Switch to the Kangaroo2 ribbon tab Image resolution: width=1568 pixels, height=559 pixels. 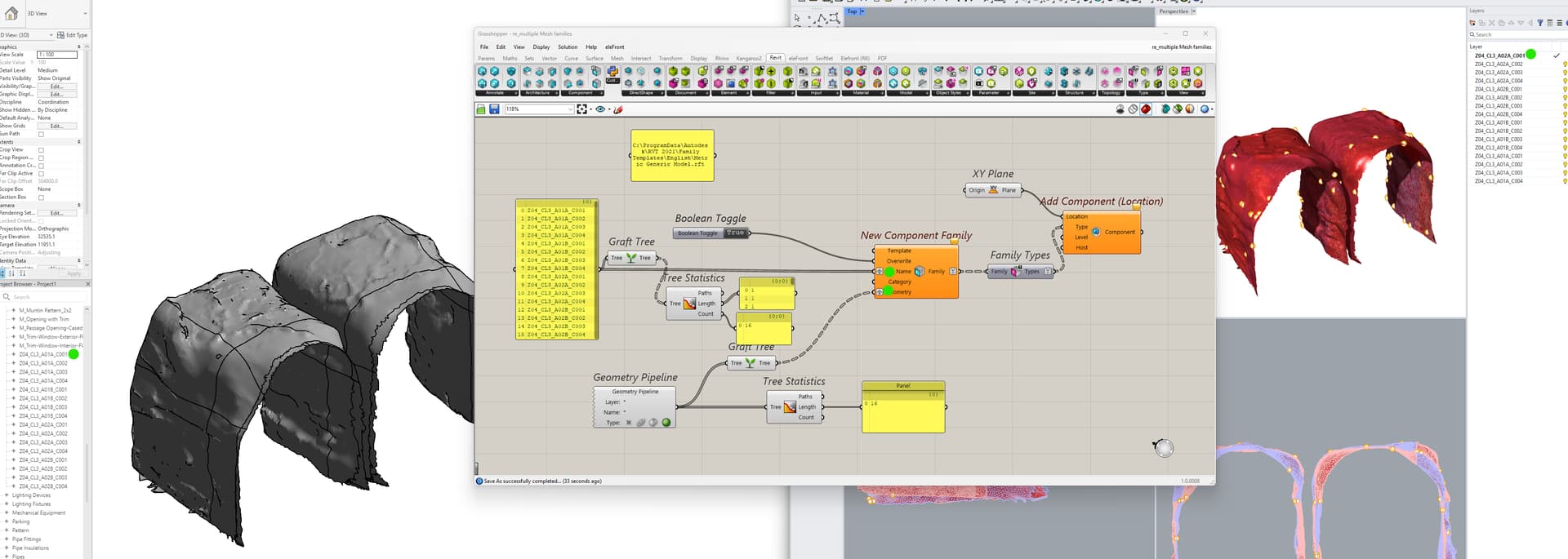click(748, 59)
